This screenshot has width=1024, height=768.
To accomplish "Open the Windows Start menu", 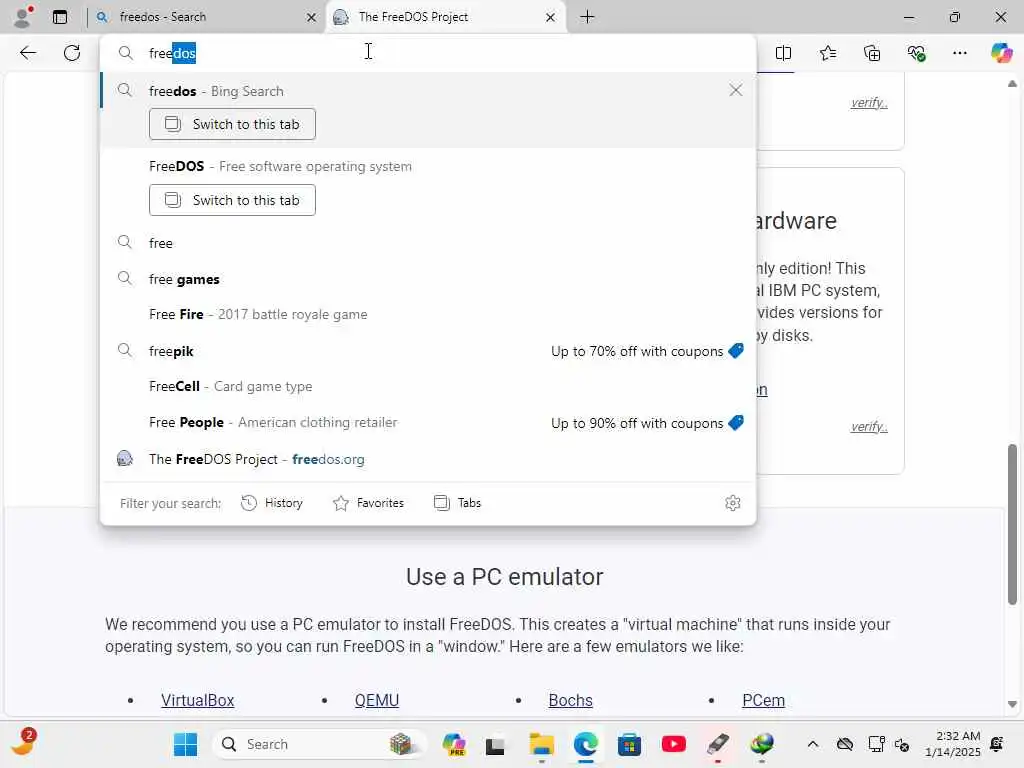I will point(185,744).
